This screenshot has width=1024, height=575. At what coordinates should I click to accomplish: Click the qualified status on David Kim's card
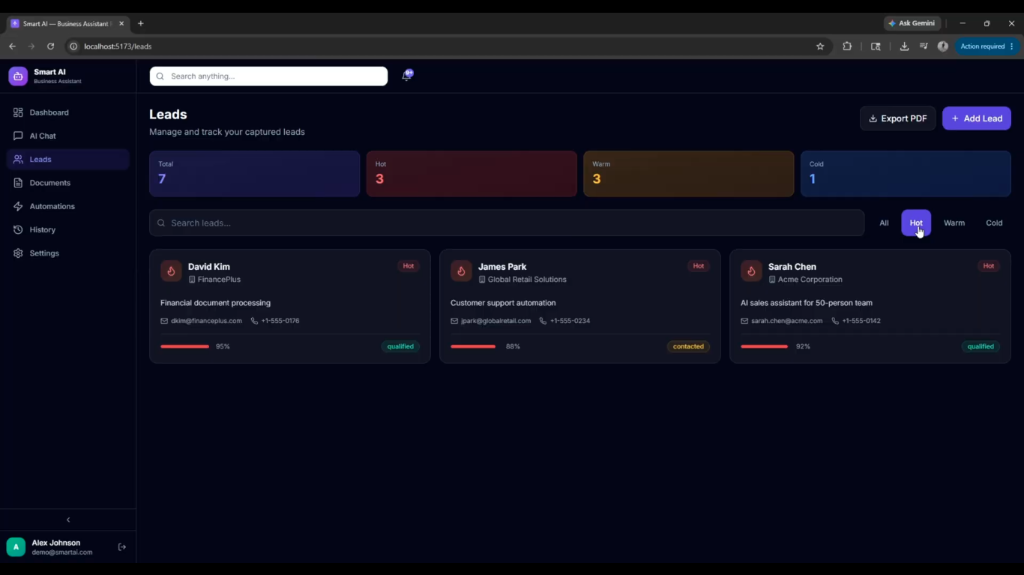400,346
